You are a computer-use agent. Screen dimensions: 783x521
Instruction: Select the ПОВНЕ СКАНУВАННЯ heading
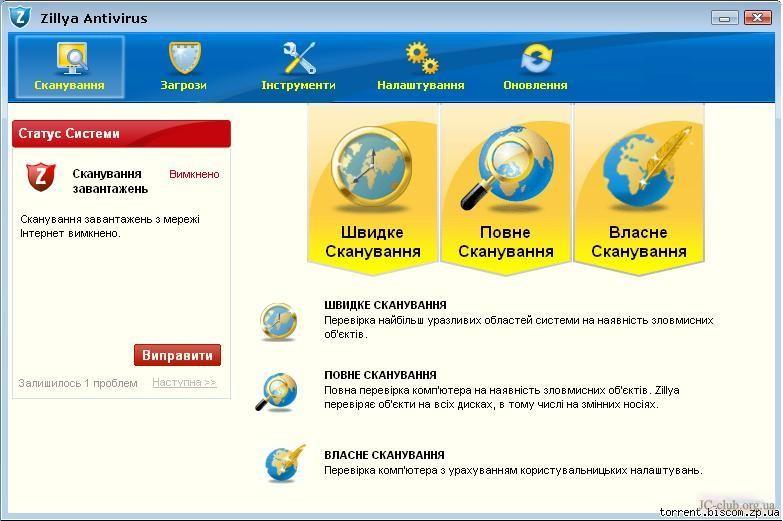click(380, 375)
